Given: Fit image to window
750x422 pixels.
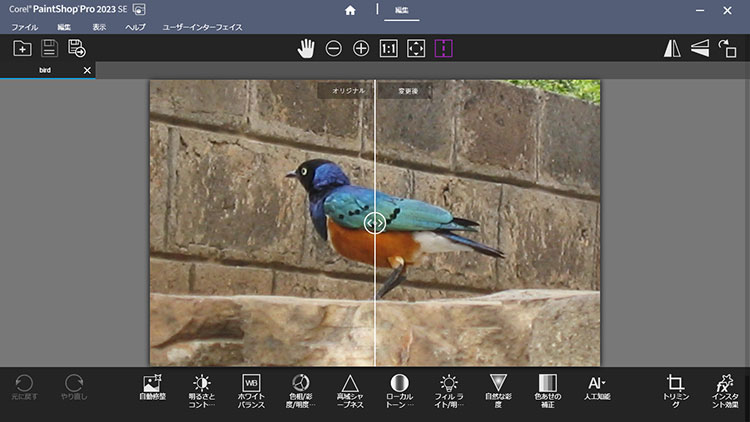Looking at the screenshot, I should coord(416,48).
